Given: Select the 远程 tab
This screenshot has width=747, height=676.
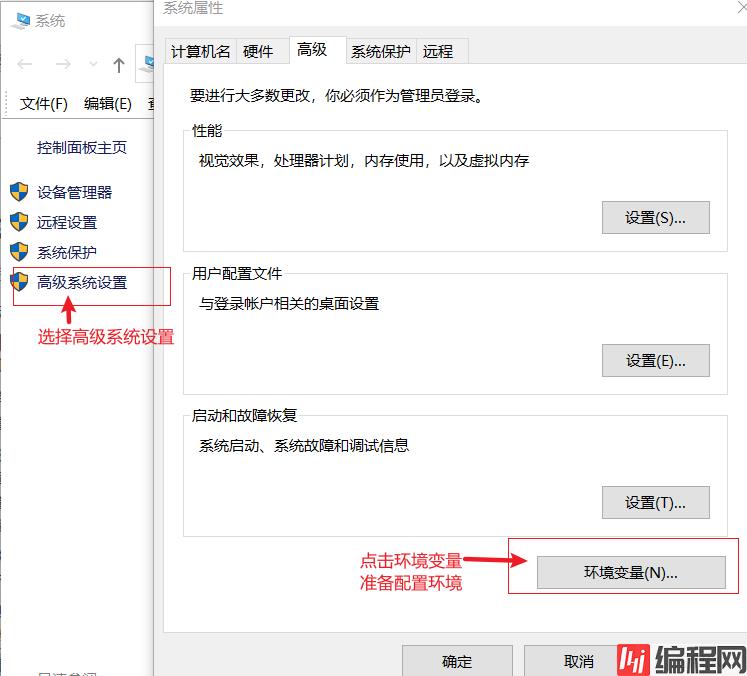Looking at the screenshot, I should pos(438,51).
